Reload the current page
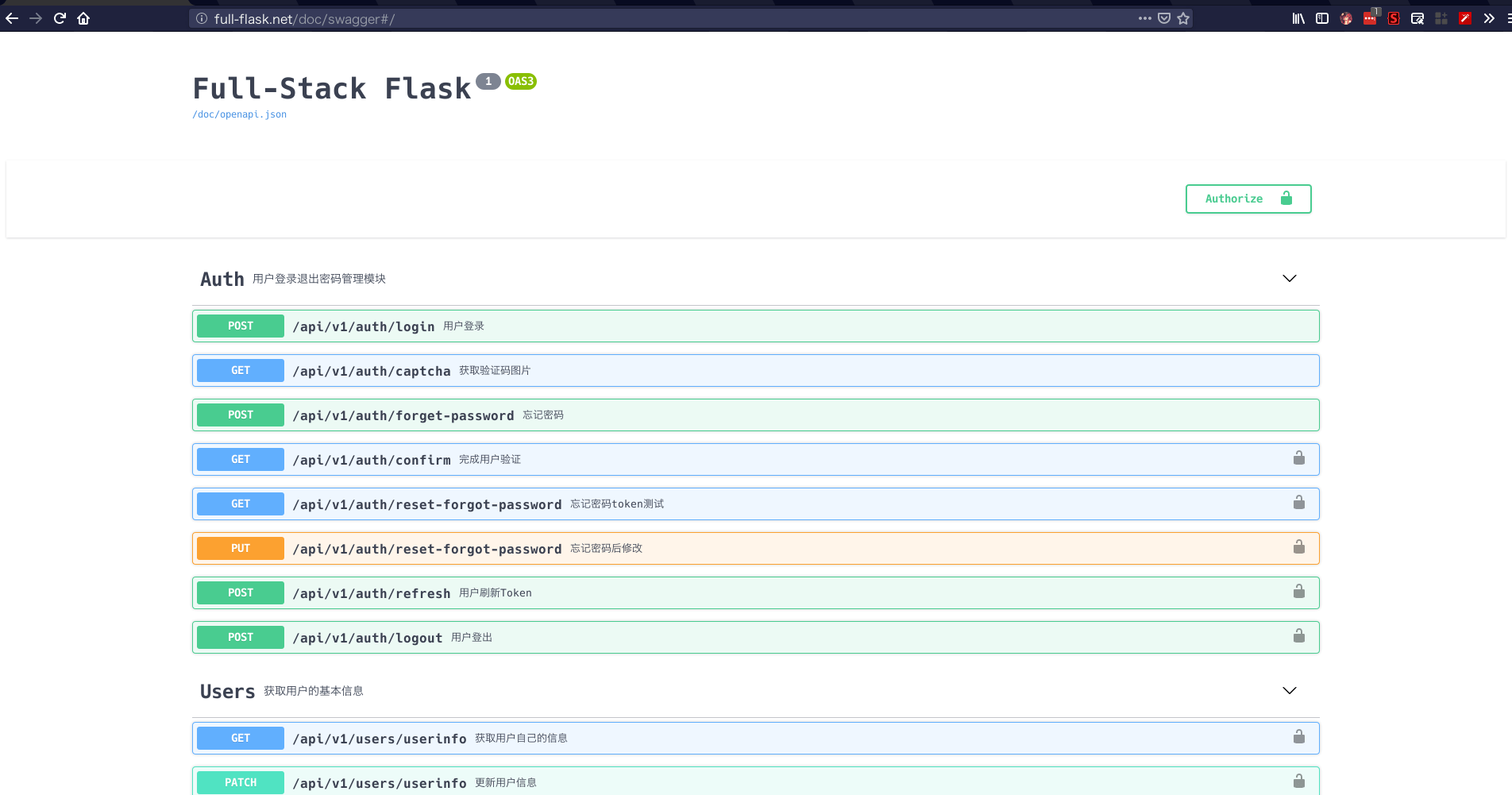Image resolution: width=1512 pixels, height=795 pixels. [x=60, y=17]
